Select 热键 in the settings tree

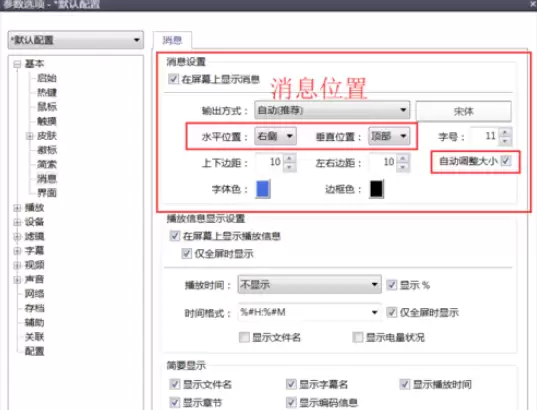[47, 92]
